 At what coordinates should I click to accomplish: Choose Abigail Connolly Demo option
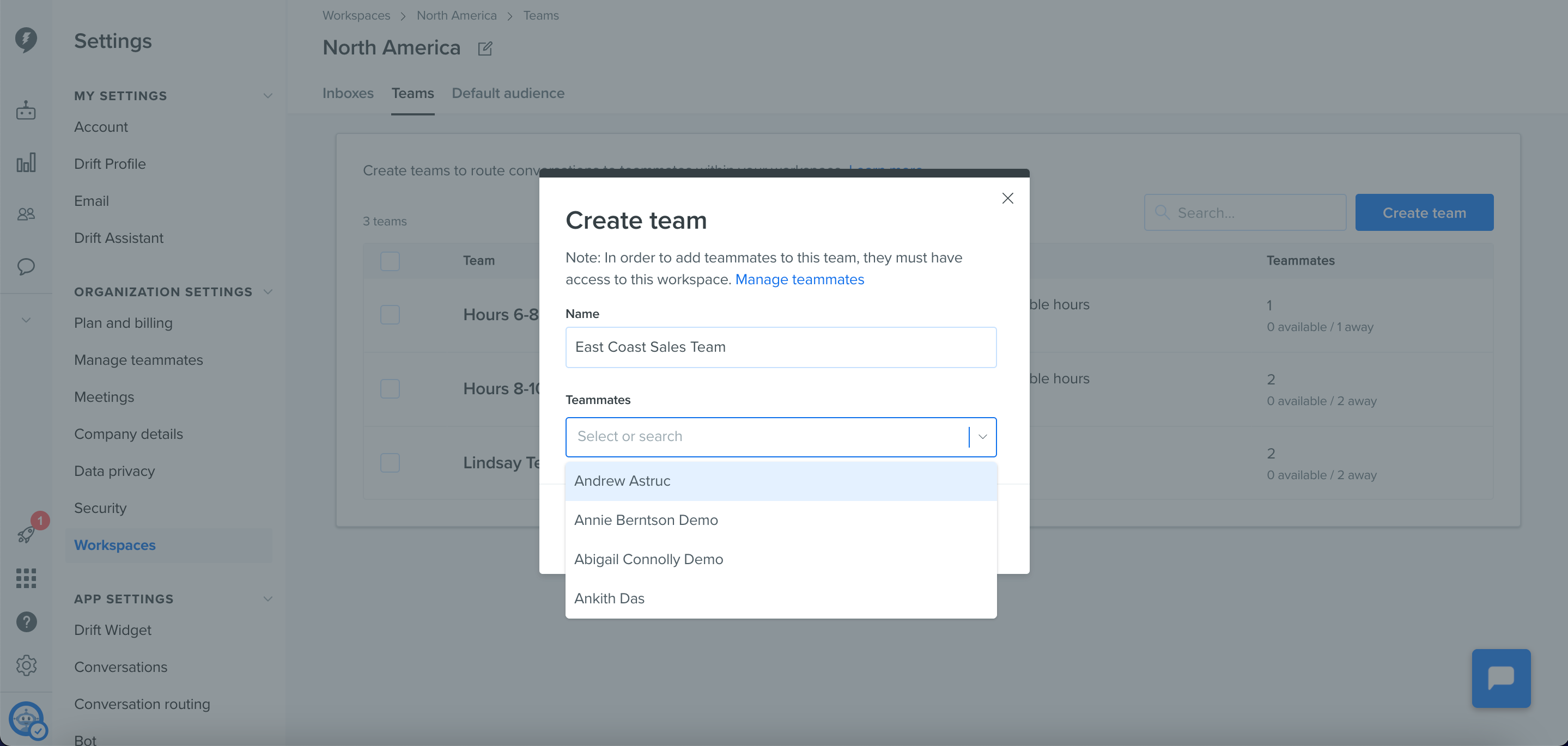point(780,559)
